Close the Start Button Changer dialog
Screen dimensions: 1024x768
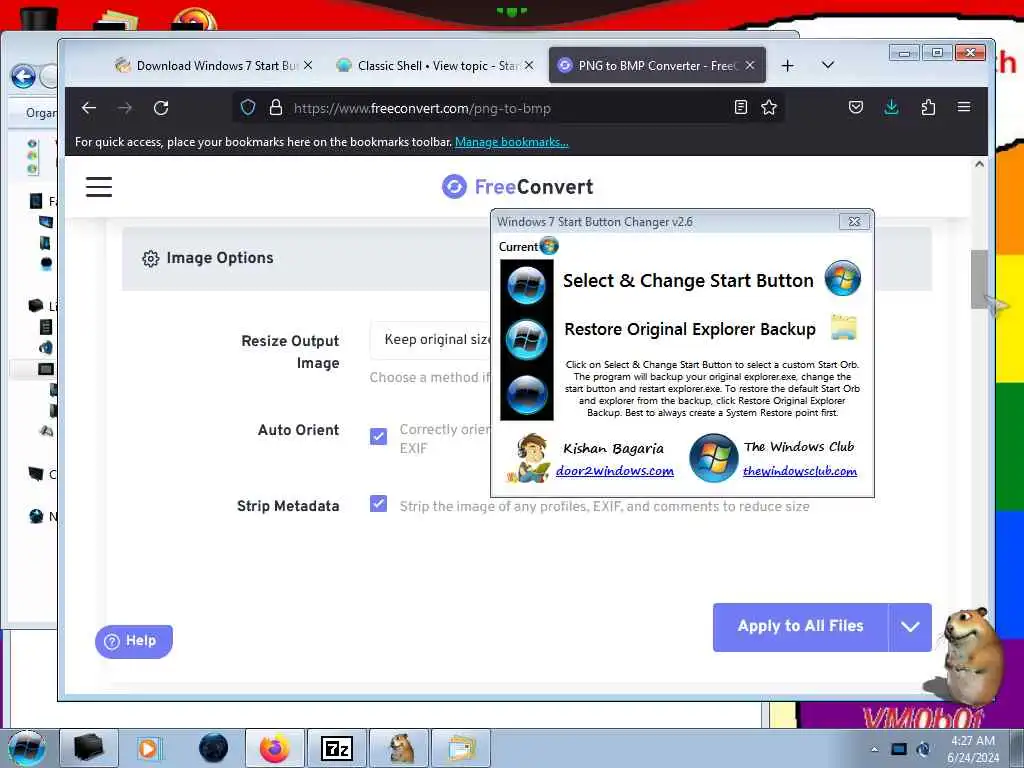coord(854,221)
